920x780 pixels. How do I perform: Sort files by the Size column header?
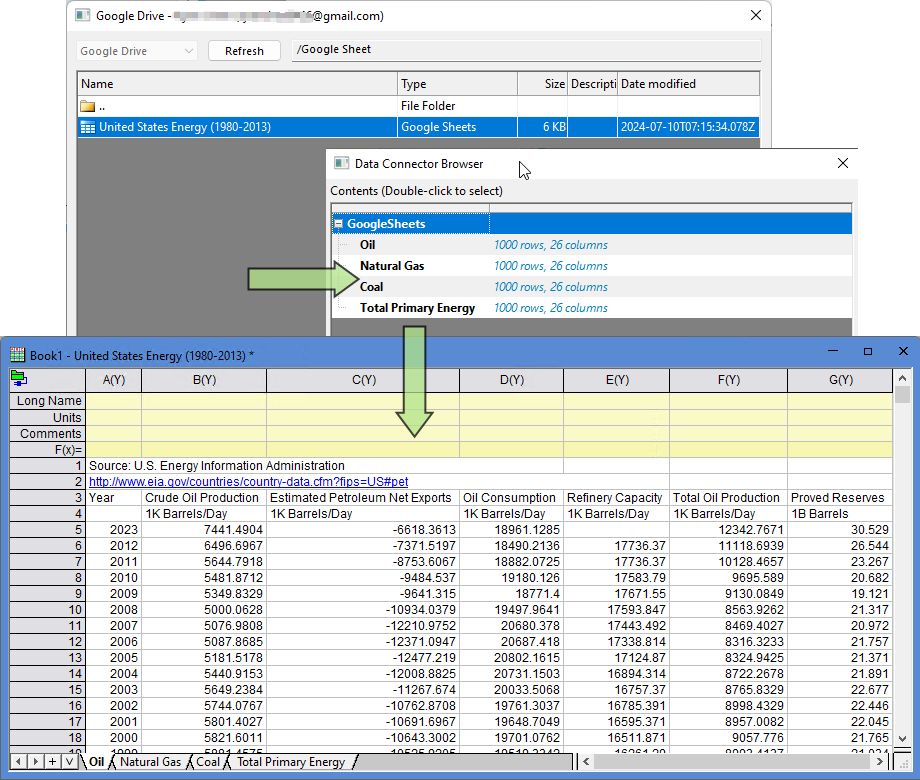click(x=543, y=84)
